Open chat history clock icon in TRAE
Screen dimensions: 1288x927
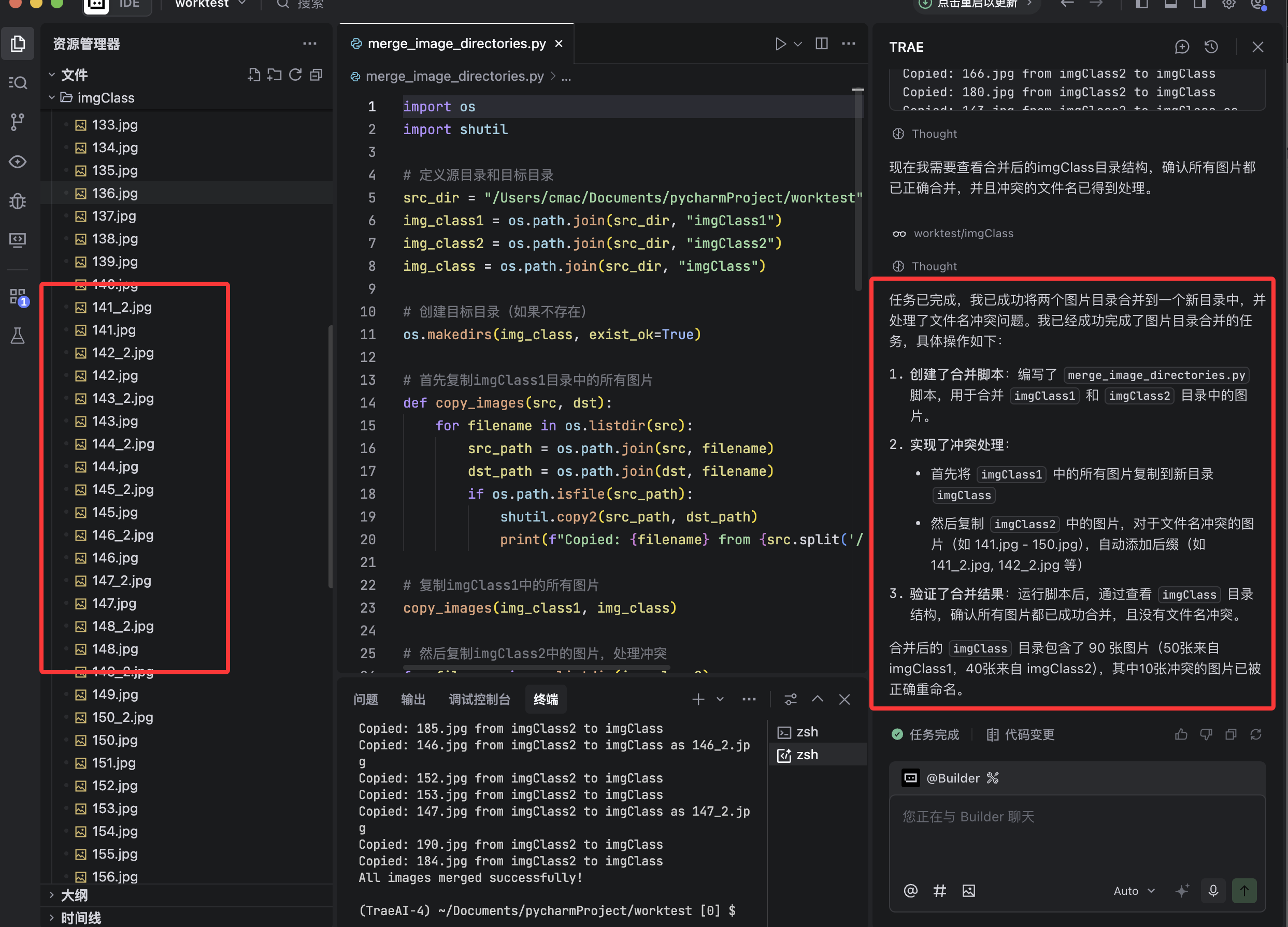(x=1211, y=47)
